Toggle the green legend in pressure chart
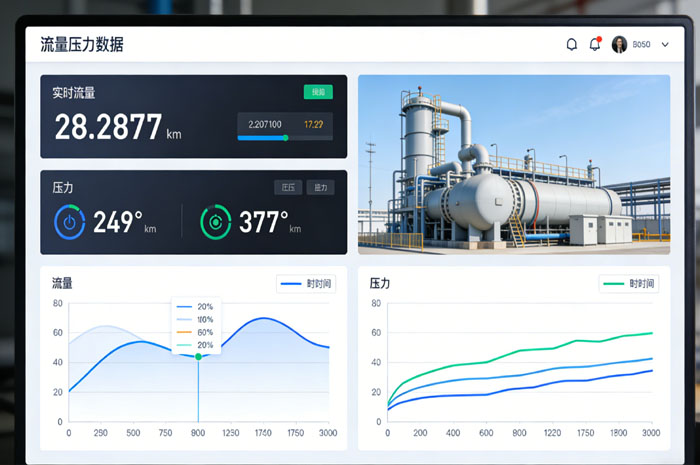The height and width of the screenshot is (465, 700). (x=629, y=284)
